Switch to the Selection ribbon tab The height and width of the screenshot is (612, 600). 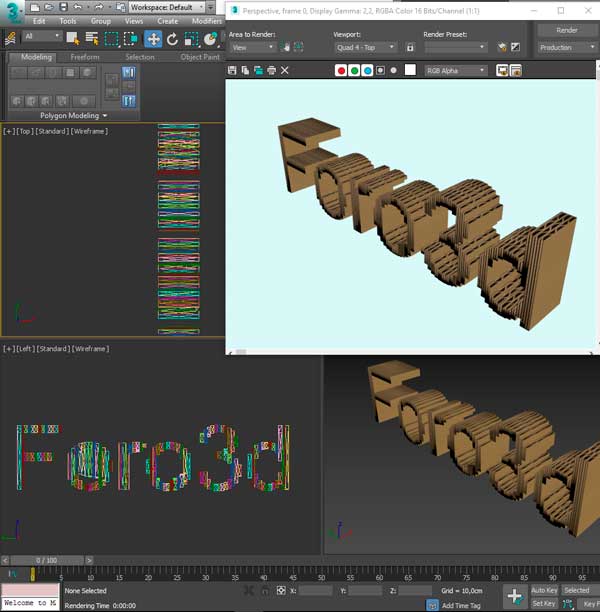(x=140, y=57)
